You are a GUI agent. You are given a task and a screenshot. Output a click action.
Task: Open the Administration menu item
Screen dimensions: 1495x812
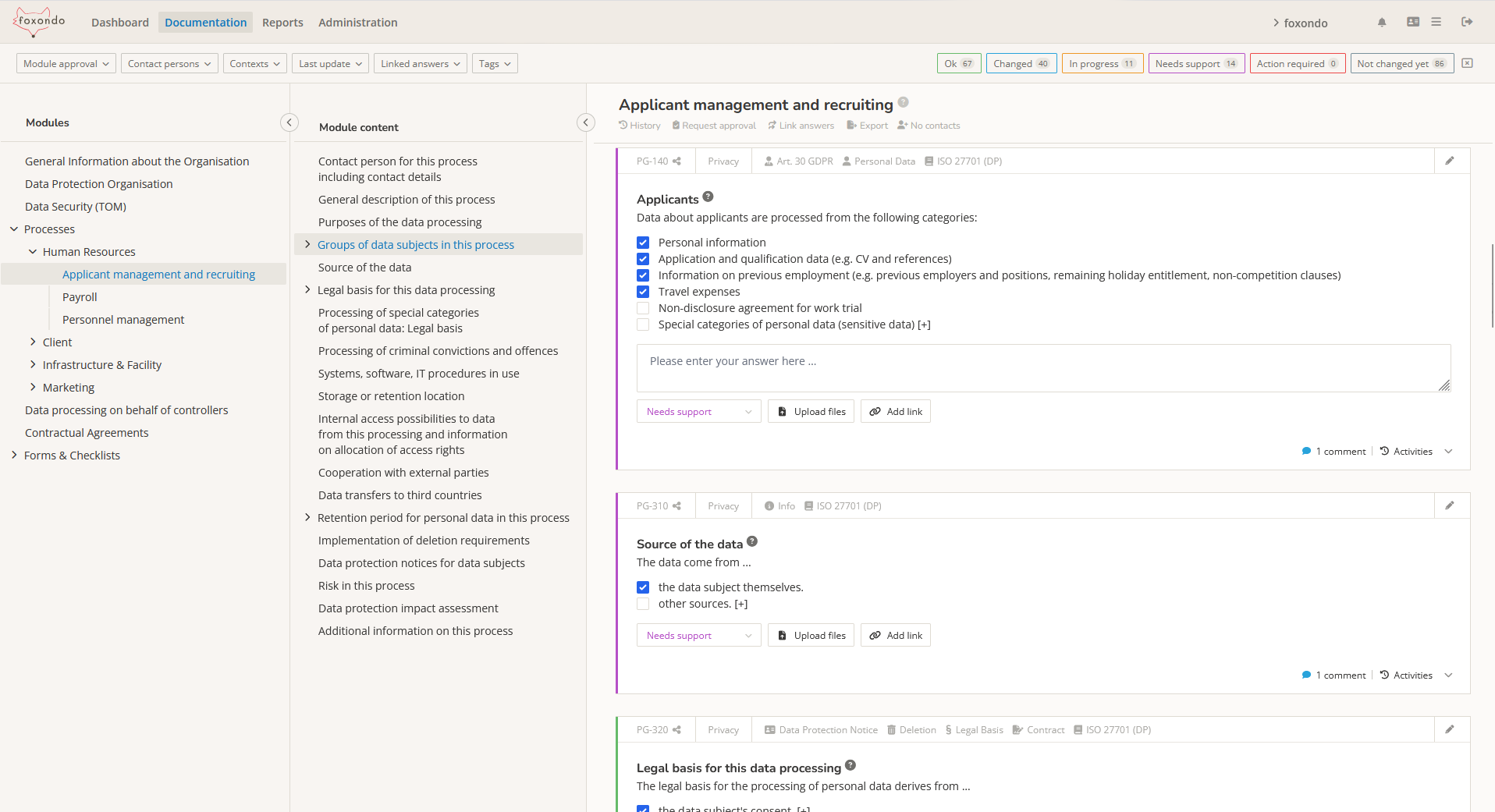point(357,22)
